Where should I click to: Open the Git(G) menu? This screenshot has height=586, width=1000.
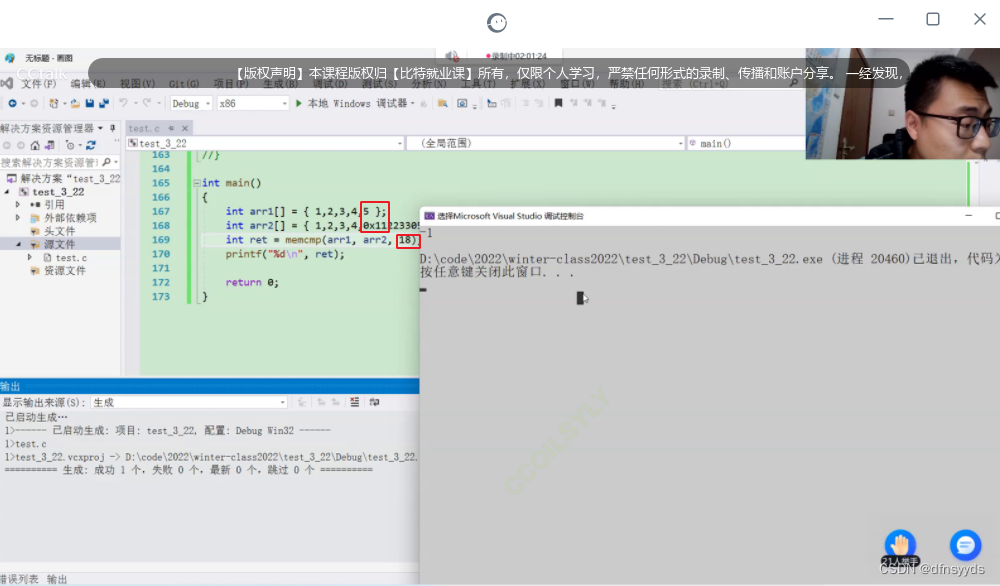click(x=184, y=84)
